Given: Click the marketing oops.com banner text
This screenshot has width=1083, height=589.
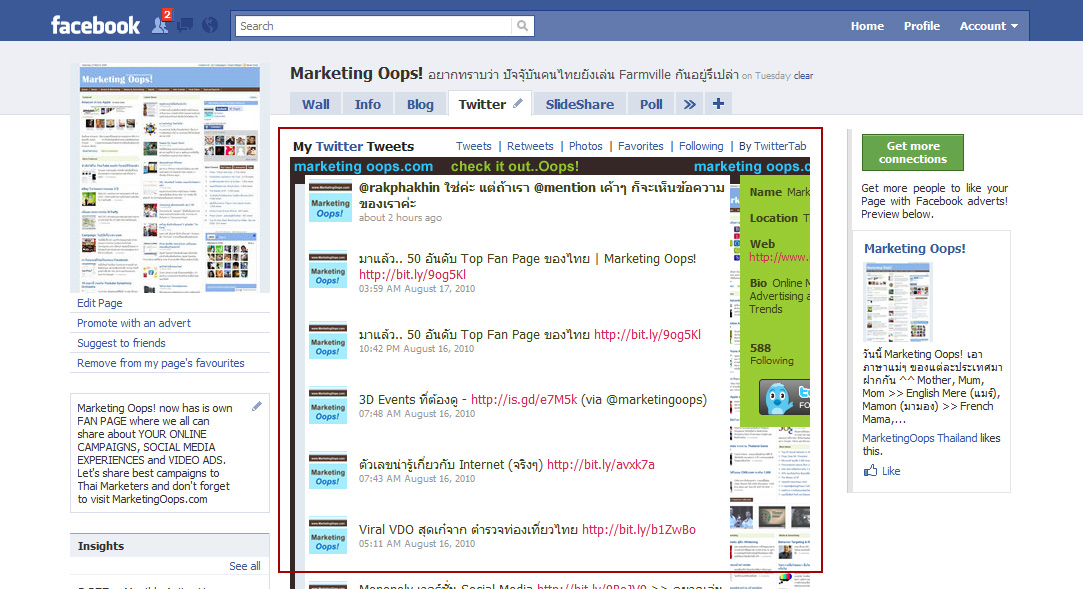Looking at the screenshot, I should (363, 166).
